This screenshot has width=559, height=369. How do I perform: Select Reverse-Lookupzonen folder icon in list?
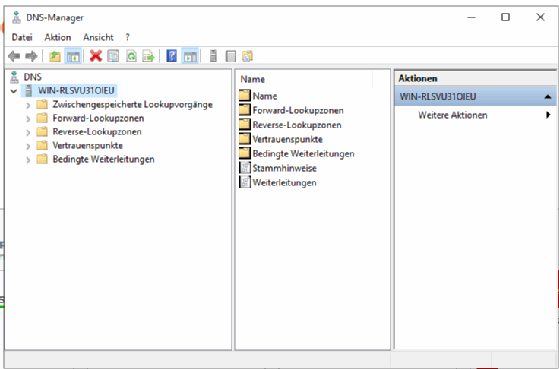245,124
